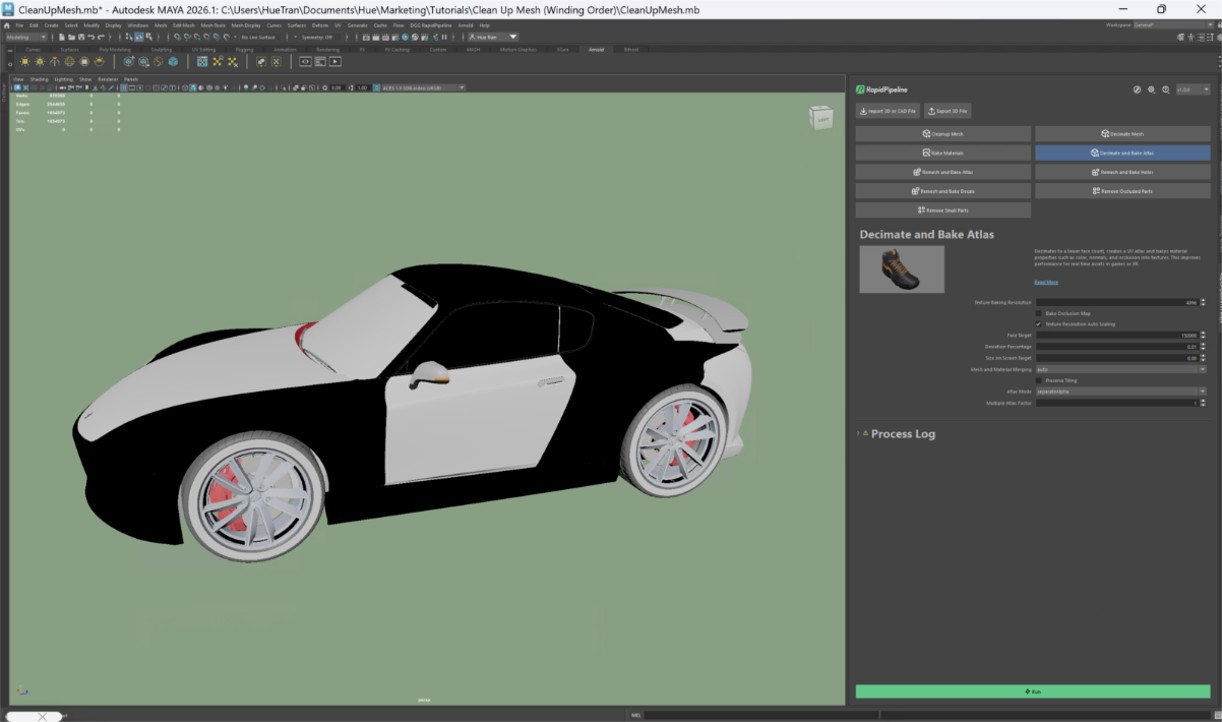Click the Deviation Percentage input field
The height and width of the screenshot is (722, 1222).
1116,346
